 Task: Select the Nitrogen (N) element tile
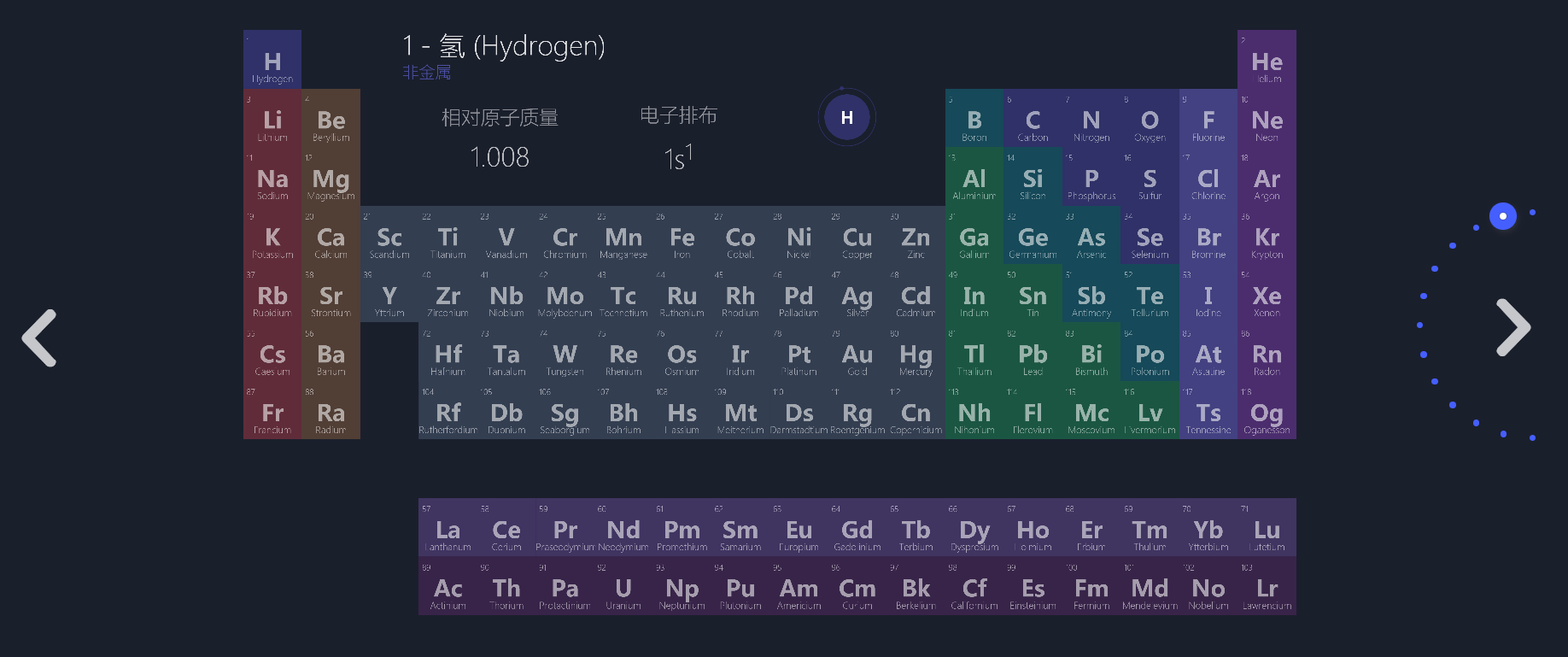(x=1091, y=119)
